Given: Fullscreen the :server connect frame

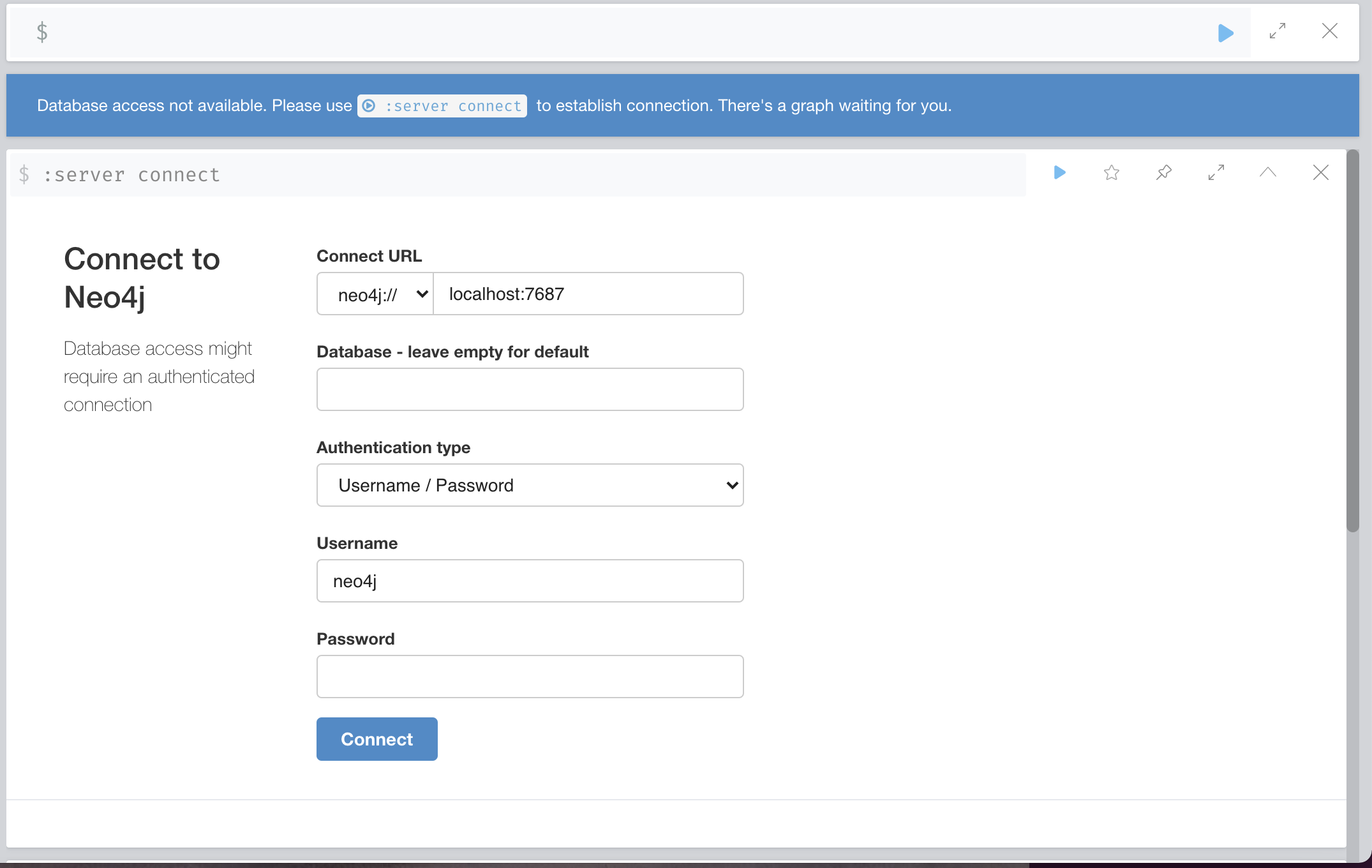Looking at the screenshot, I should (1216, 172).
